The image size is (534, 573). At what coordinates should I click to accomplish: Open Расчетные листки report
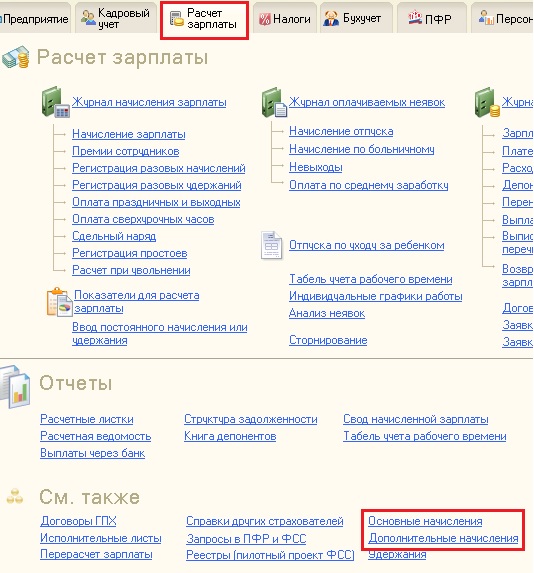coord(87,419)
